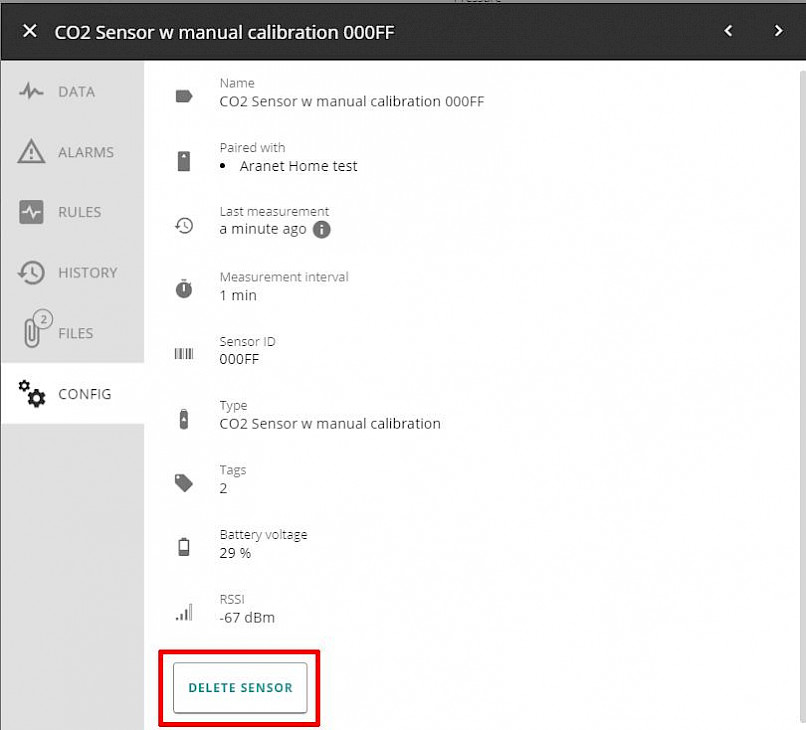The image size is (806, 730).
Task: Click the battery voltage icon
Action: click(184, 546)
